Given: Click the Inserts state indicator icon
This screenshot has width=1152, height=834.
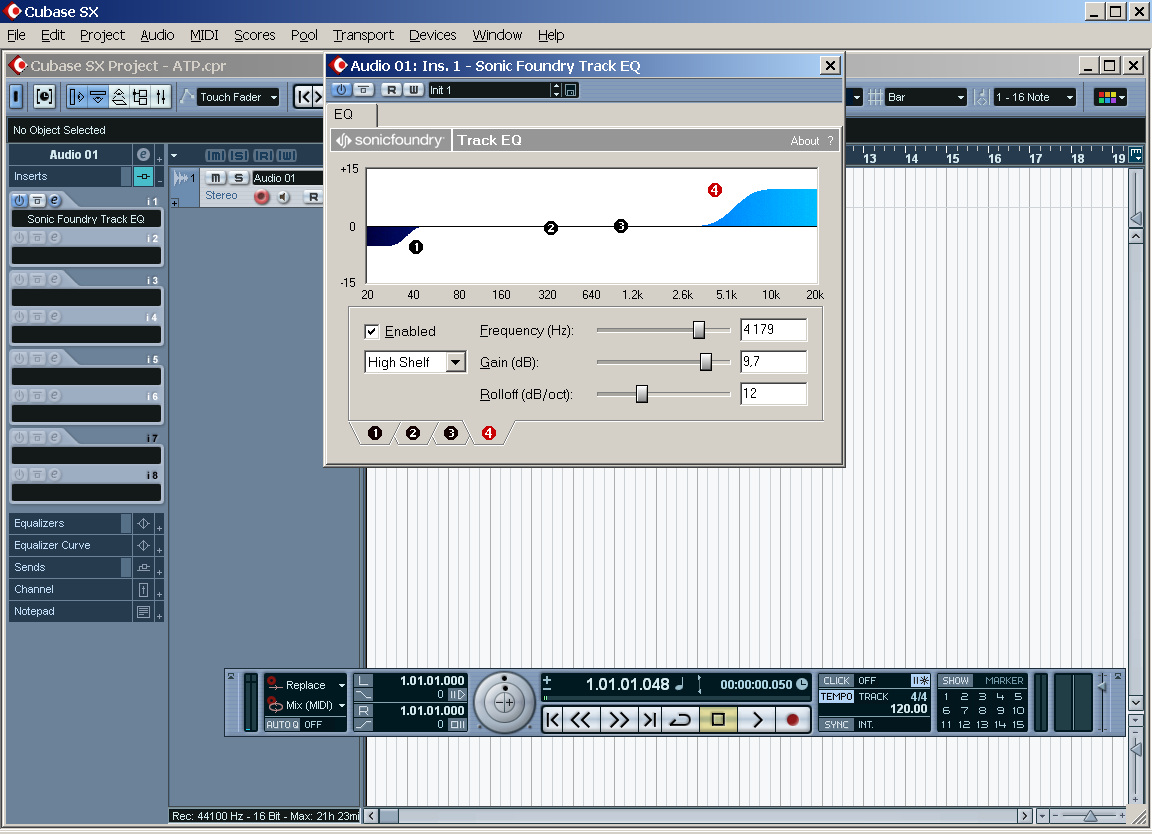Looking at the screenshot, I should point(143,176).
